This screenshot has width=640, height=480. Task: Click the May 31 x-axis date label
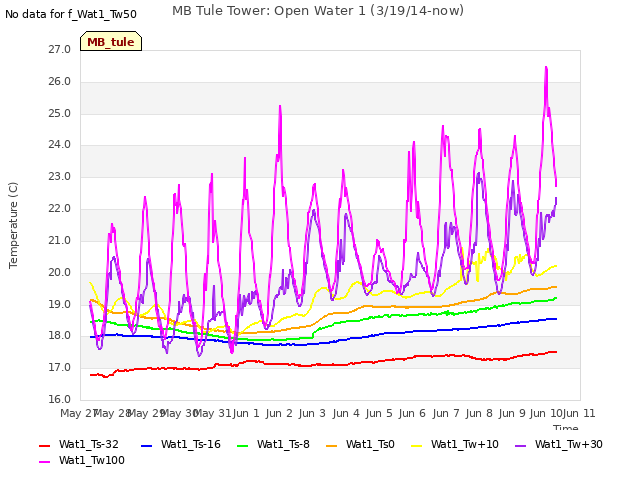point(213,413)
